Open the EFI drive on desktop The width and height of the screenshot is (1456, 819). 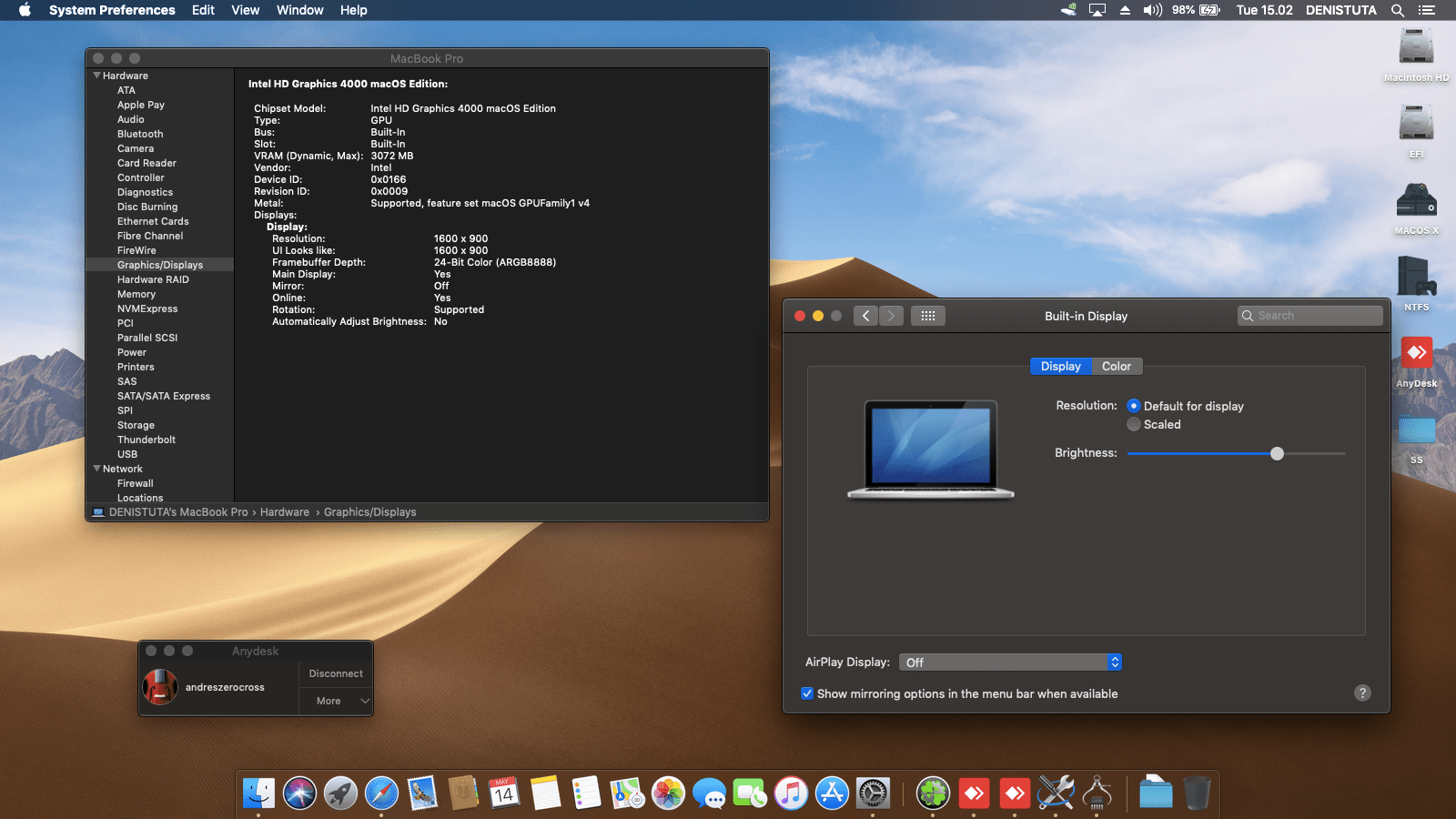(1416, 122)
